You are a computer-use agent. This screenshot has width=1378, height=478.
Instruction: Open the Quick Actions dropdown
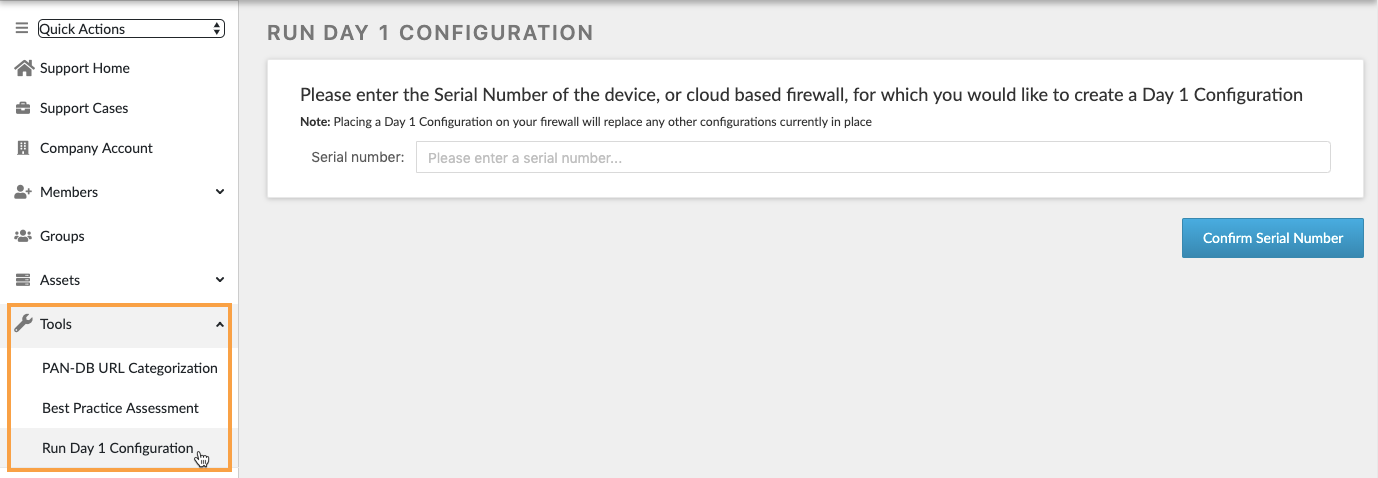tap(131, 29)
